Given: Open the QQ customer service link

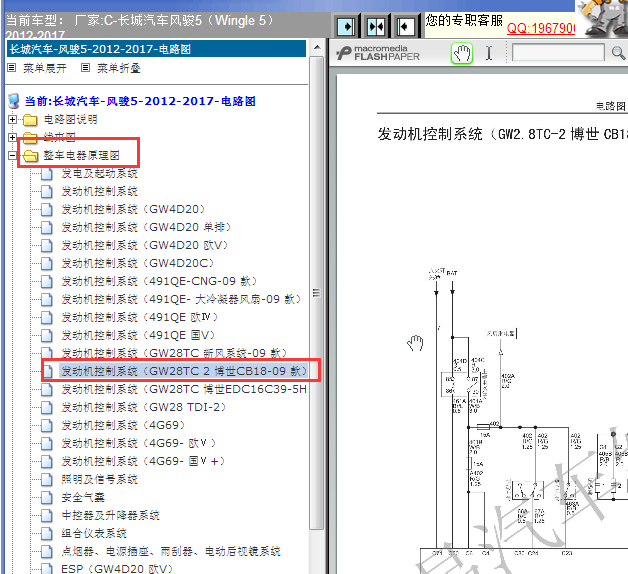Looking at the screenshot, I should click(x=541, y=28).
